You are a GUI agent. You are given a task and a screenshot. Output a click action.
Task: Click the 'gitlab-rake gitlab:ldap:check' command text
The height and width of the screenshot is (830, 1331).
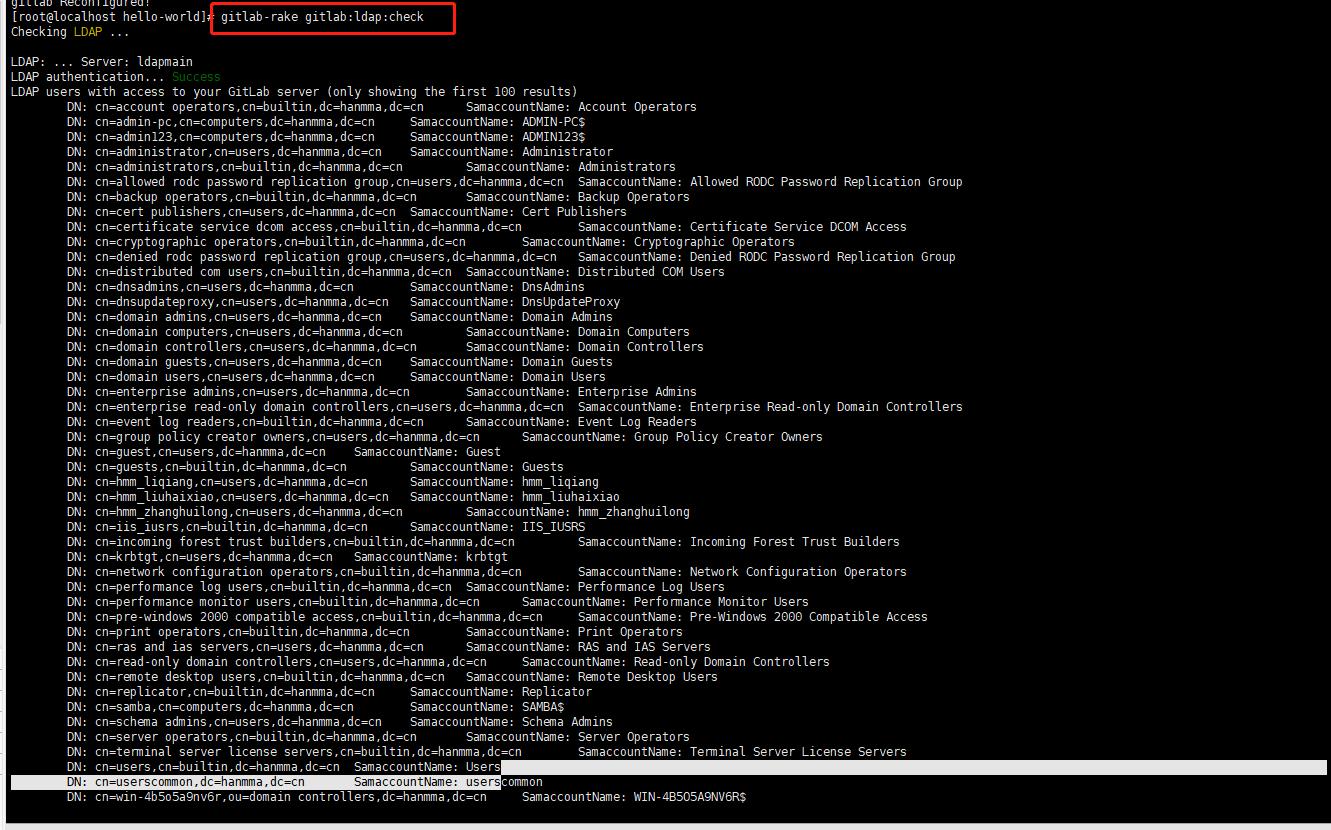coord(322,17)
